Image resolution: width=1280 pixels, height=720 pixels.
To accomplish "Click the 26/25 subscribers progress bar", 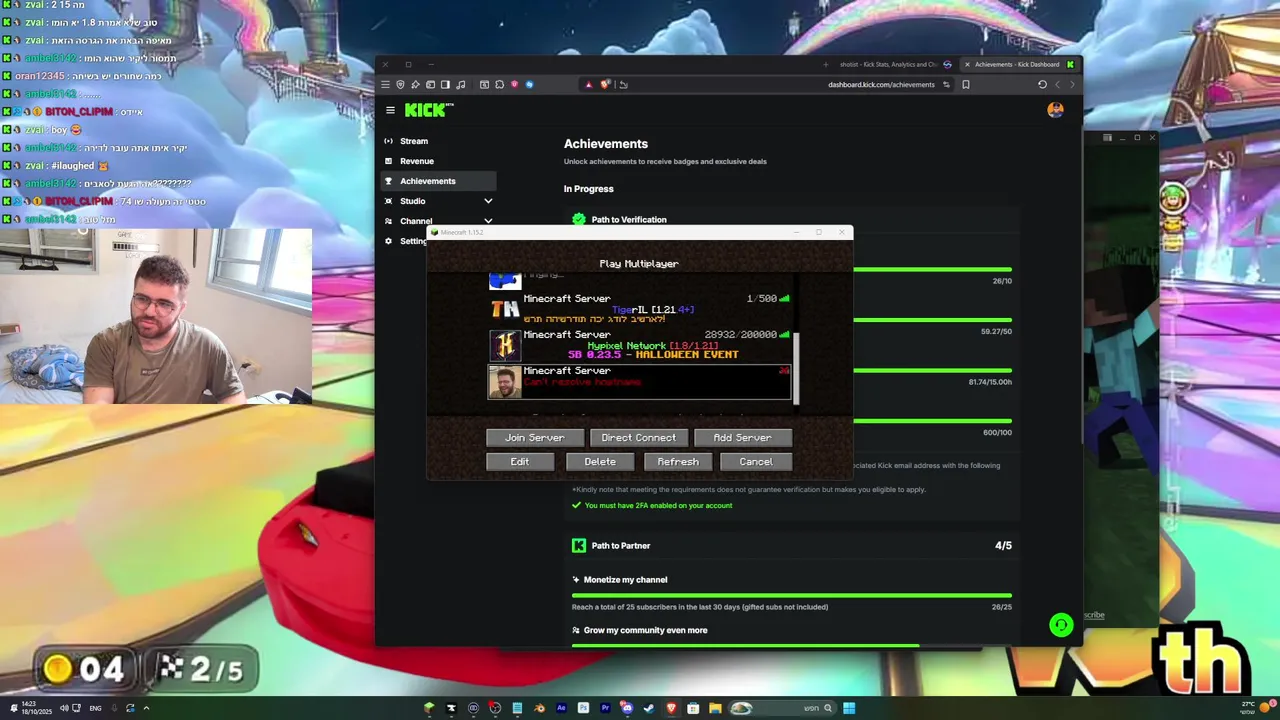I will [792, 595].
